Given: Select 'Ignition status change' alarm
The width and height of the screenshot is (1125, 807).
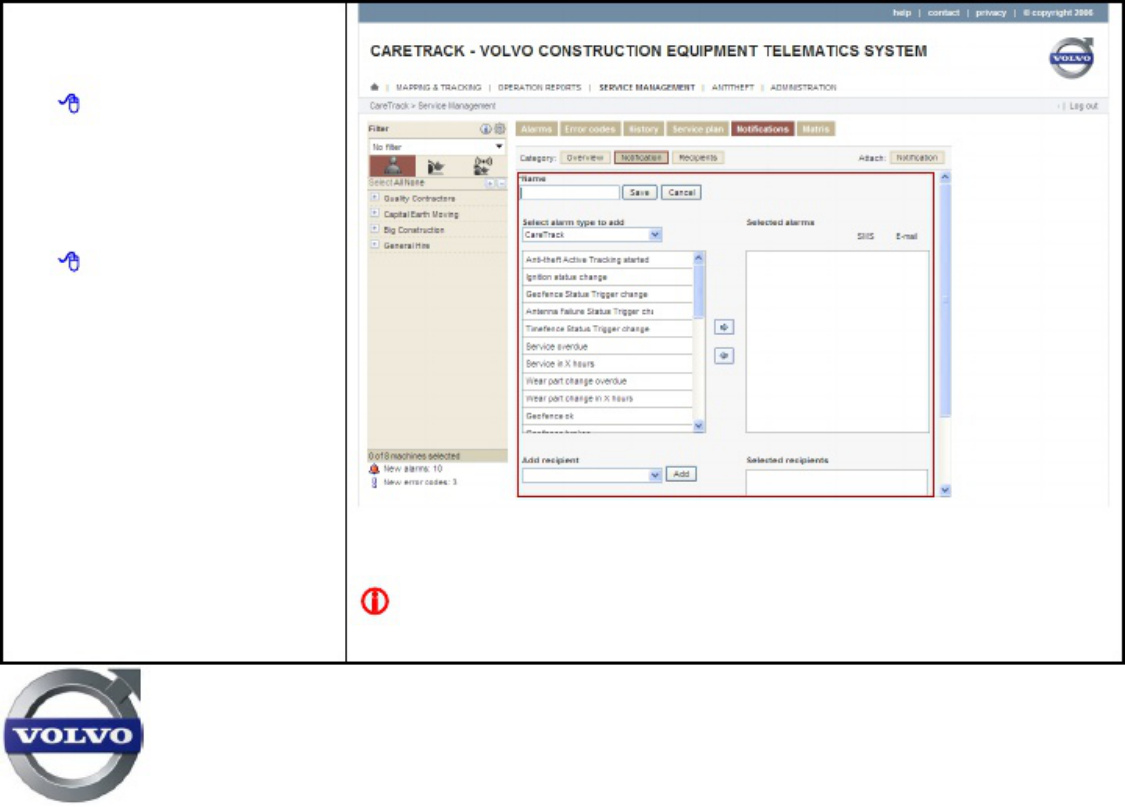Looking at the screenshot, I should click(x=607, y=277).
